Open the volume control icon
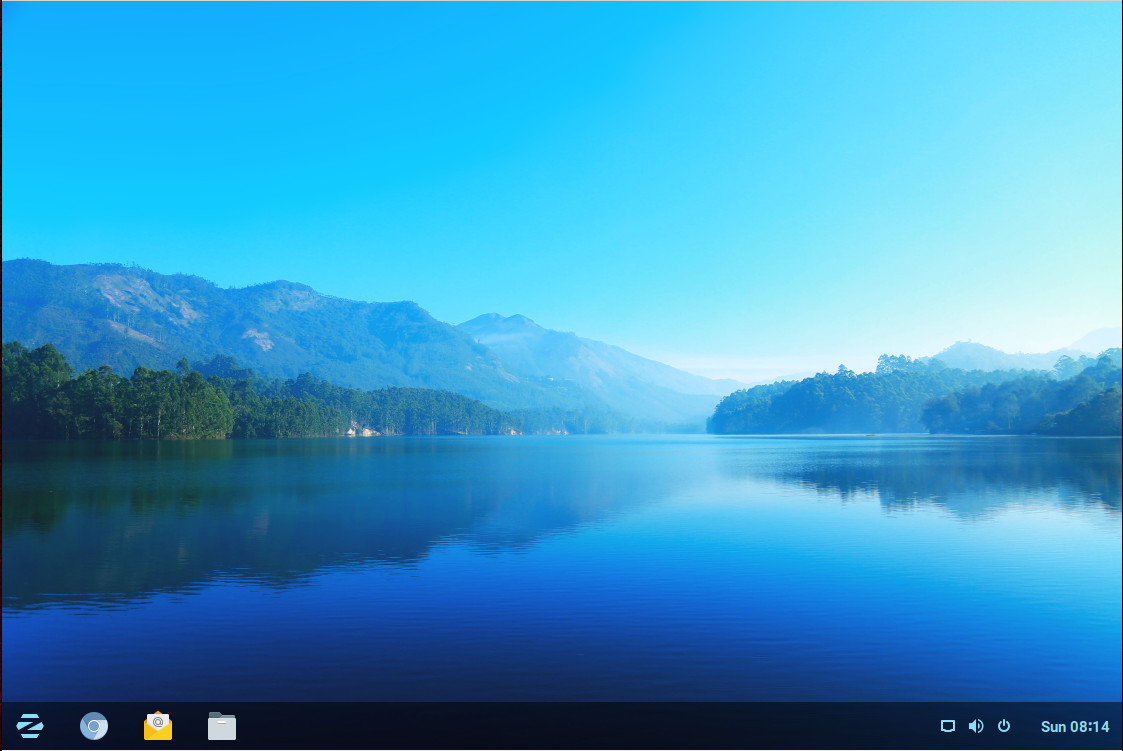Image resolution: width=1123 pixels, height=751 pixels. [x=975, y=726]
